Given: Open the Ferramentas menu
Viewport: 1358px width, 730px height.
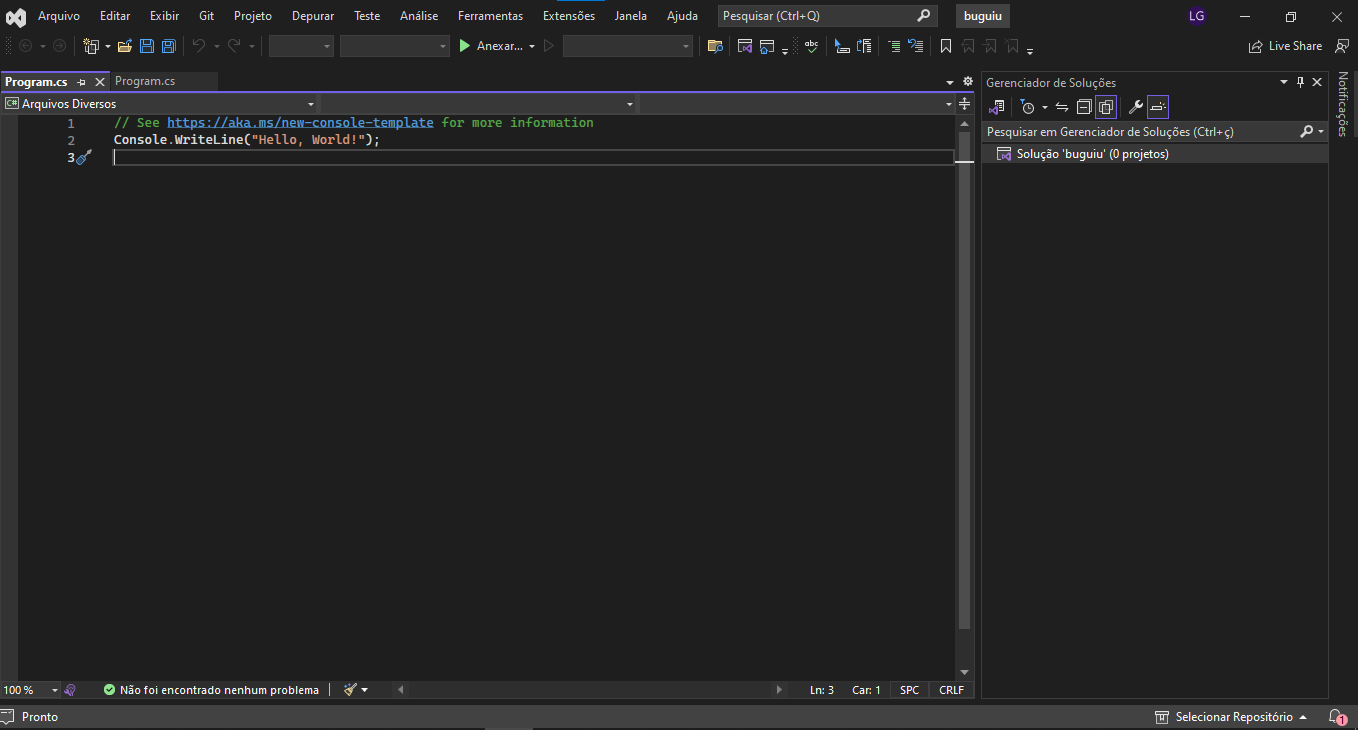Looking at the screenshot, I should pos(490,16).
